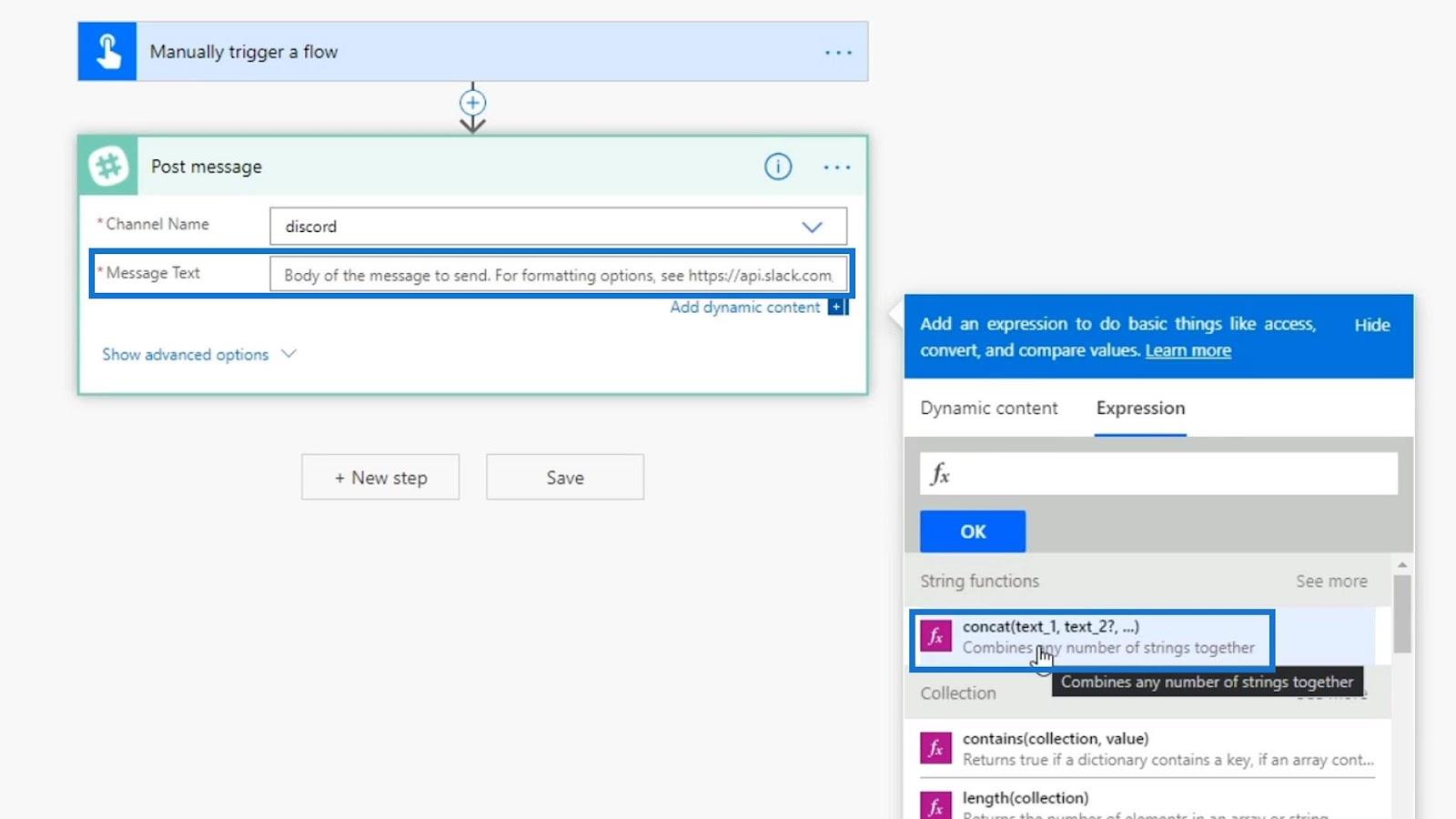Open the Channel Name dropdown
Image resolution: width=1456 pixels, height=819 pixels.
click(558, 227)
